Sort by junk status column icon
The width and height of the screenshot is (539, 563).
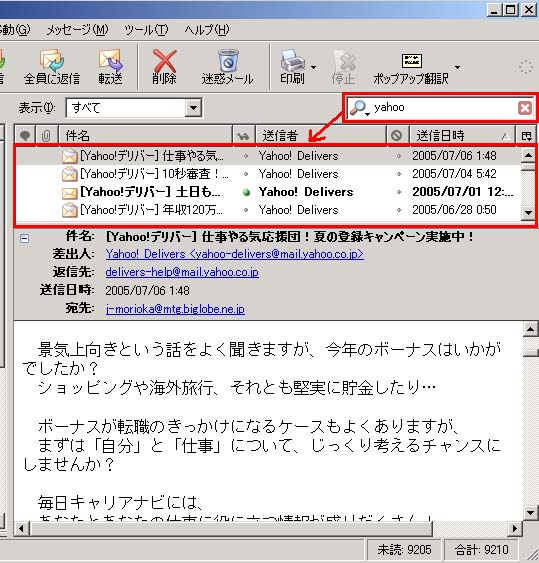(397, 136)
